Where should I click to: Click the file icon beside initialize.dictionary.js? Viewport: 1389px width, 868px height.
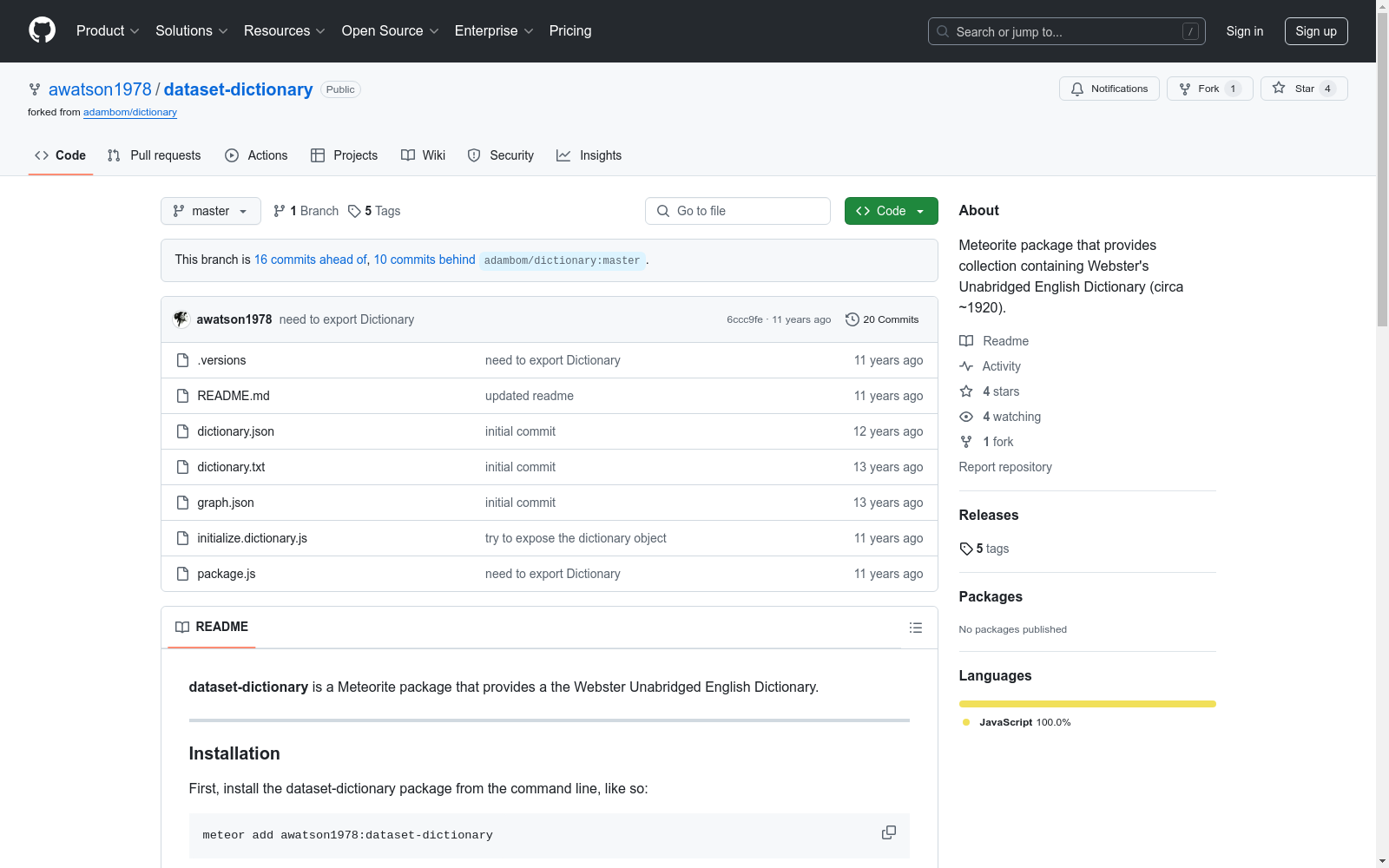182,538
